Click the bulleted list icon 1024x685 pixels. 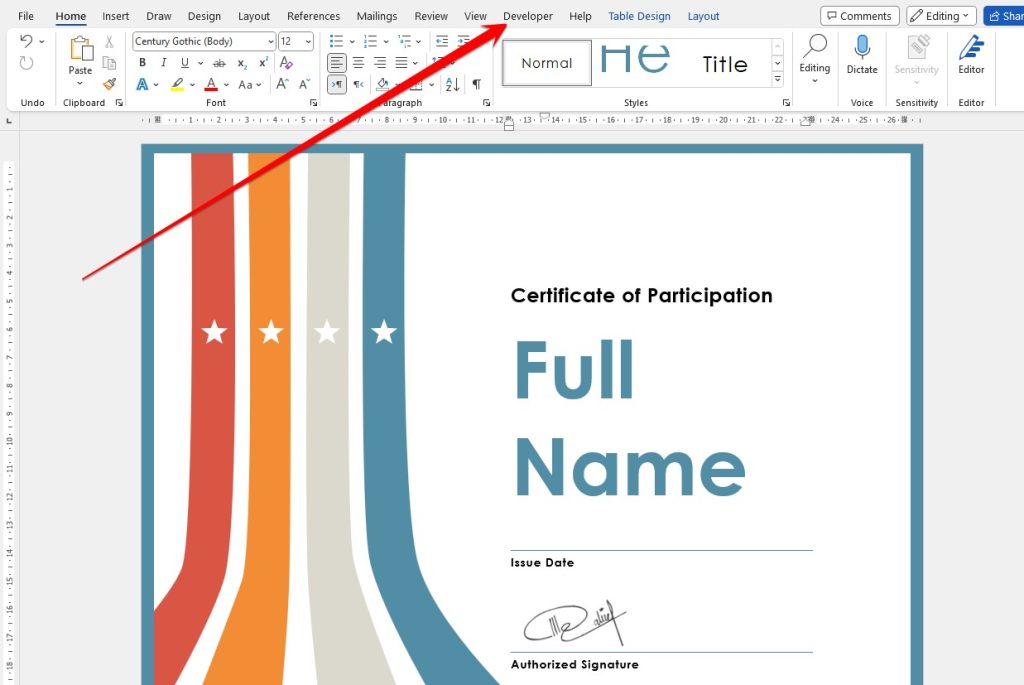(x=336, y=42)
